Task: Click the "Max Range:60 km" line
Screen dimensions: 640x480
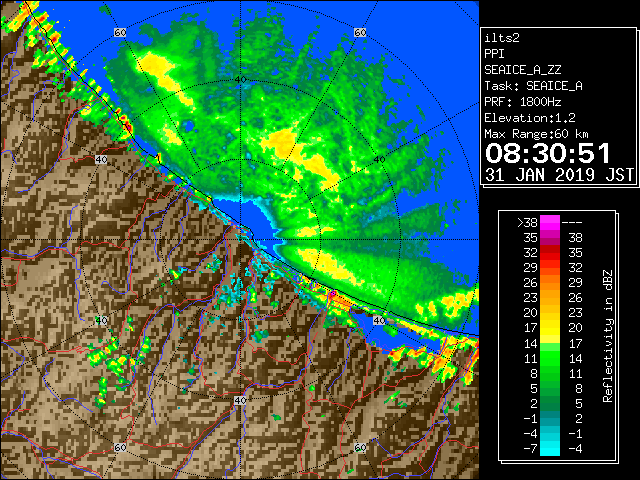Action: point(536,134)
